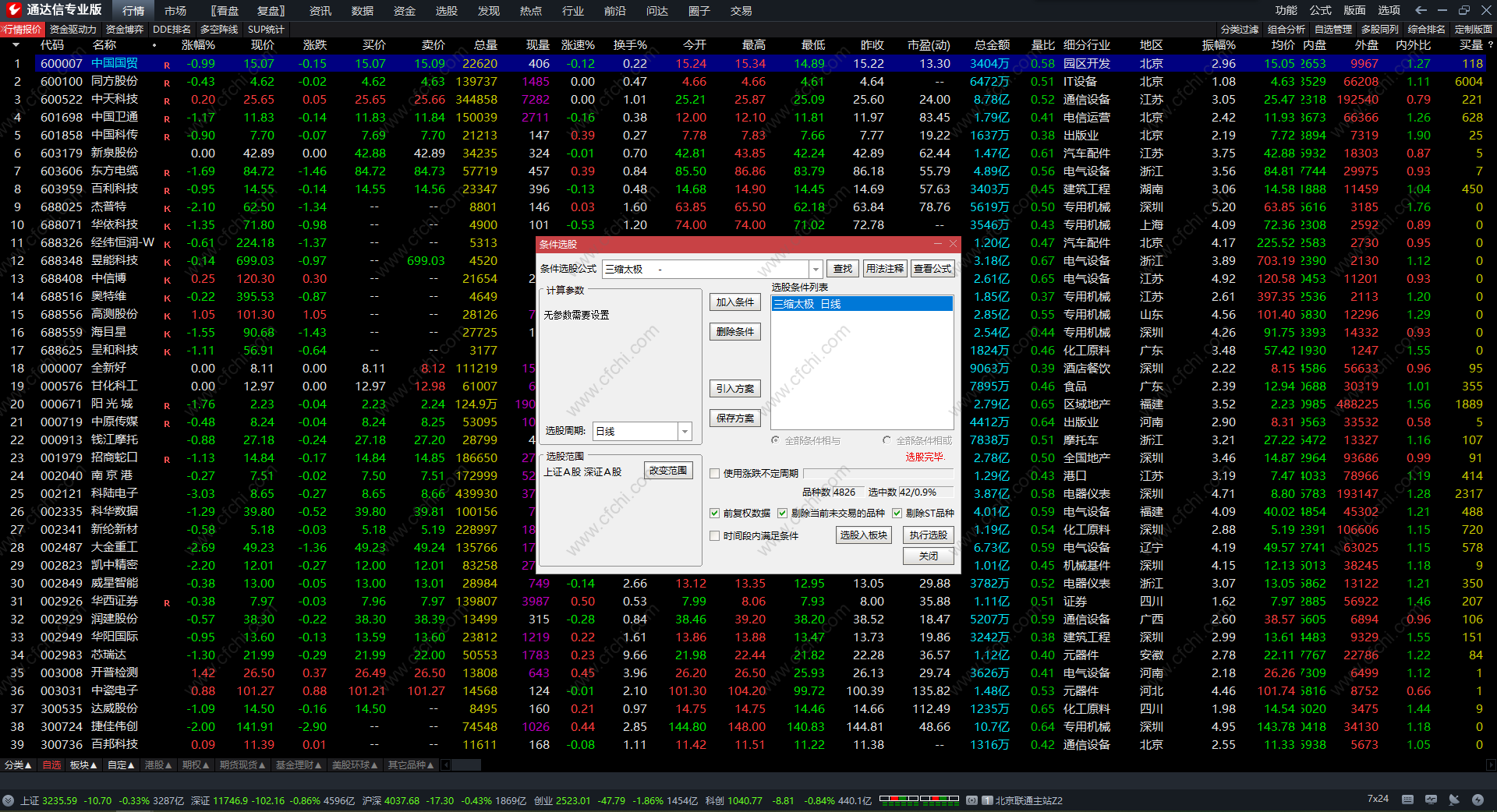1497x812 pixels.
Task: Expand the 板块 tab menu at bottom
Action: (83, 765)
